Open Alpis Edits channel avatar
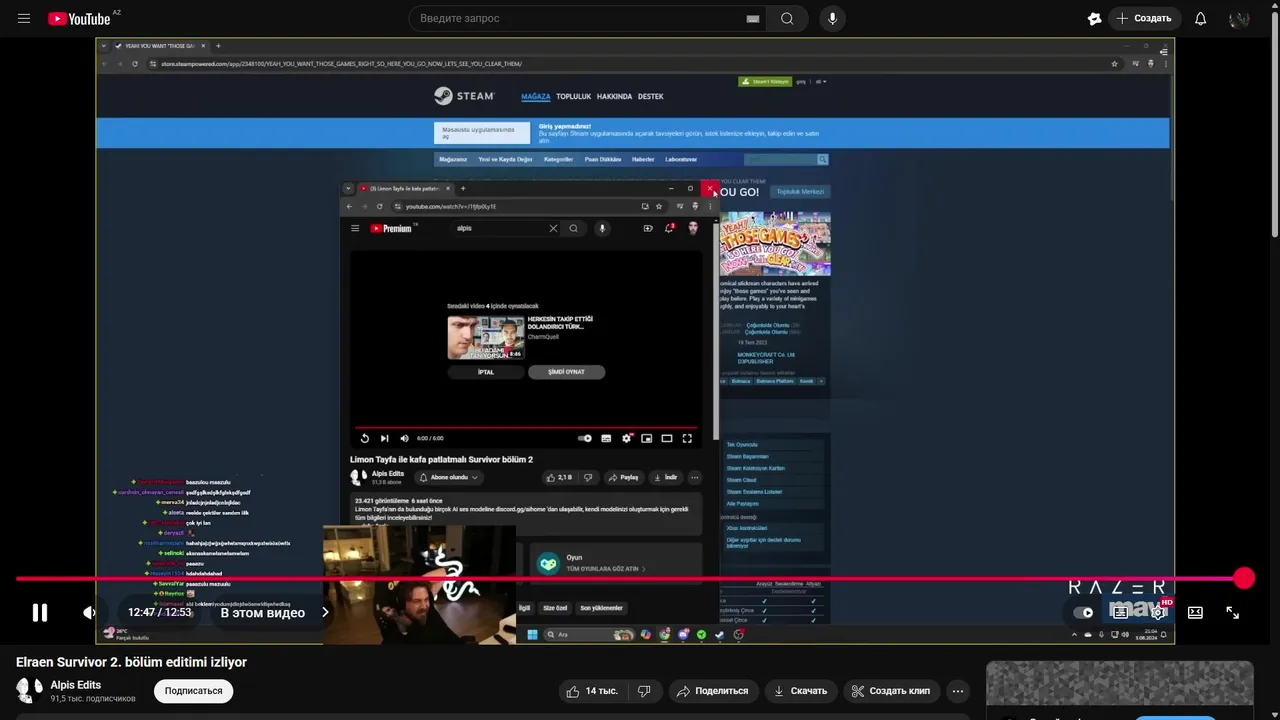The image size is (1280, 720). tap(29, 690)
